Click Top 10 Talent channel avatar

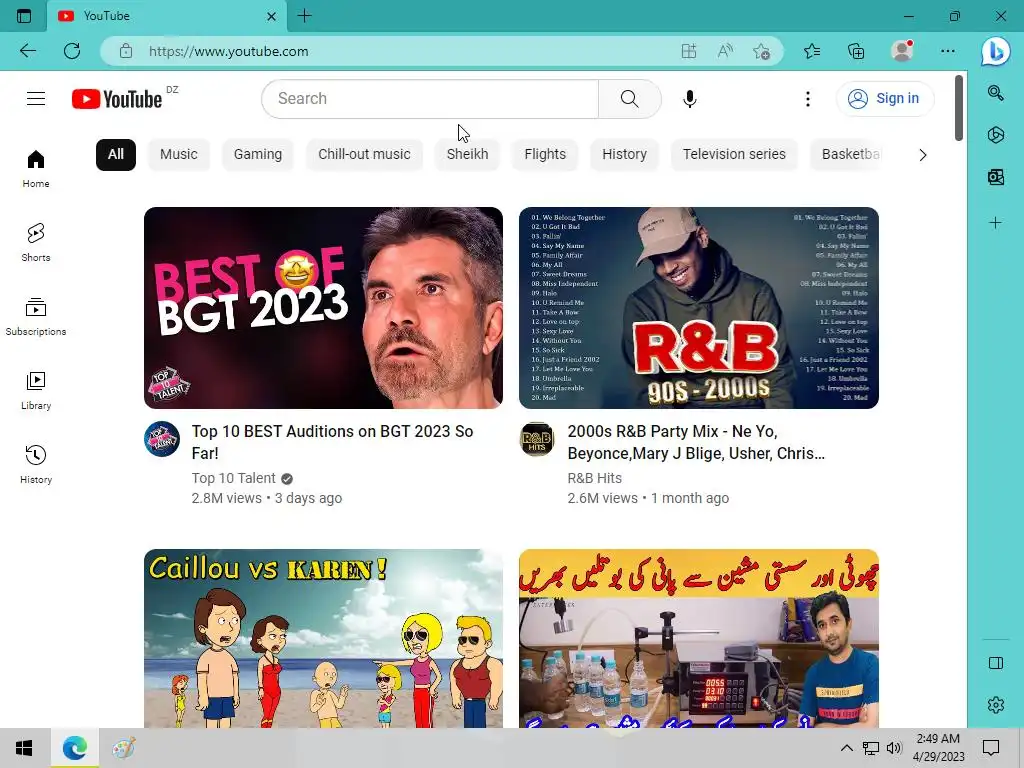(x=162, y=439)
